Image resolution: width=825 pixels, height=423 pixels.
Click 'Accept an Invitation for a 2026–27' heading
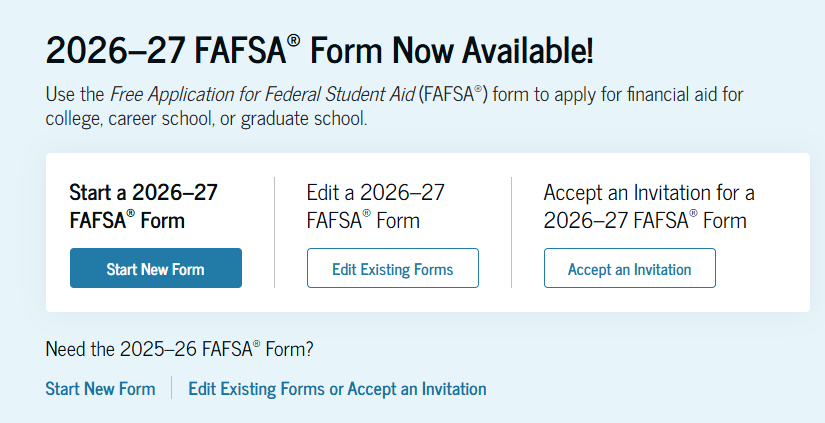click(x=648, y=206)
